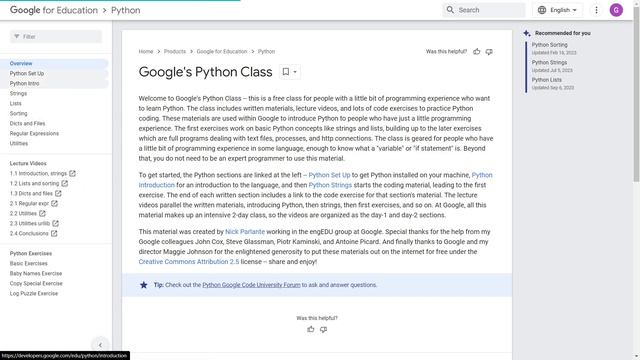Click the filter funnel icon in sidebar
Screen dimensions: 640x360
17,36
